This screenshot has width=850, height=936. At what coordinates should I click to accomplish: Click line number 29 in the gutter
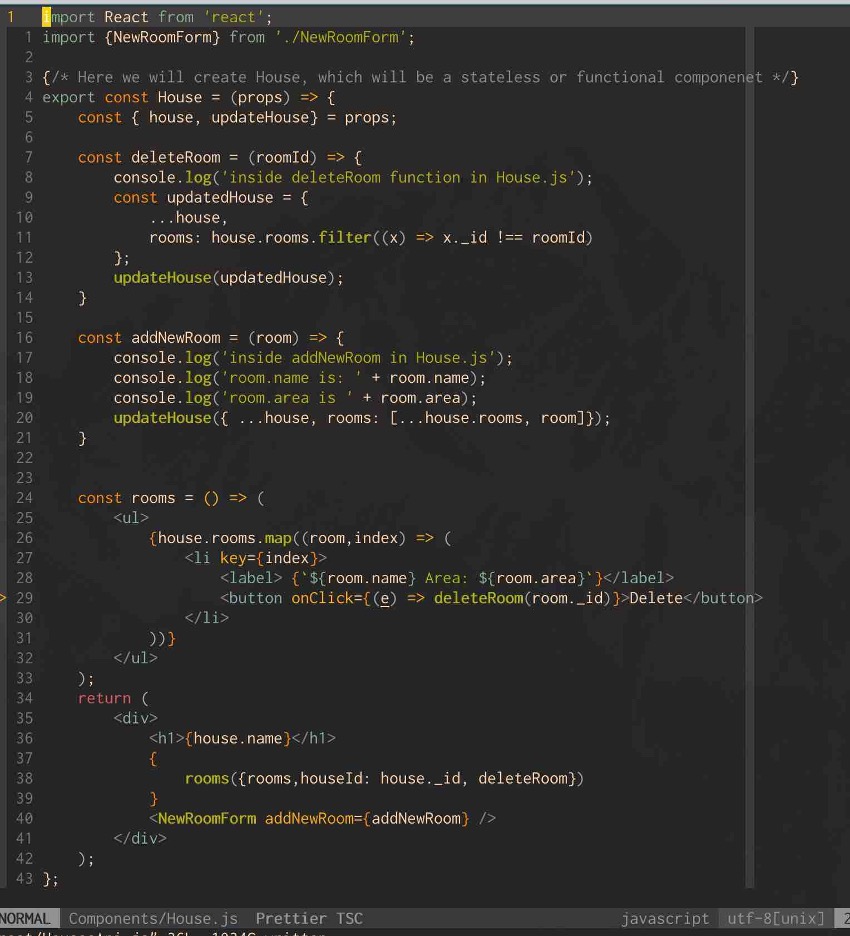pyautogui.click(x=24, y=598)
